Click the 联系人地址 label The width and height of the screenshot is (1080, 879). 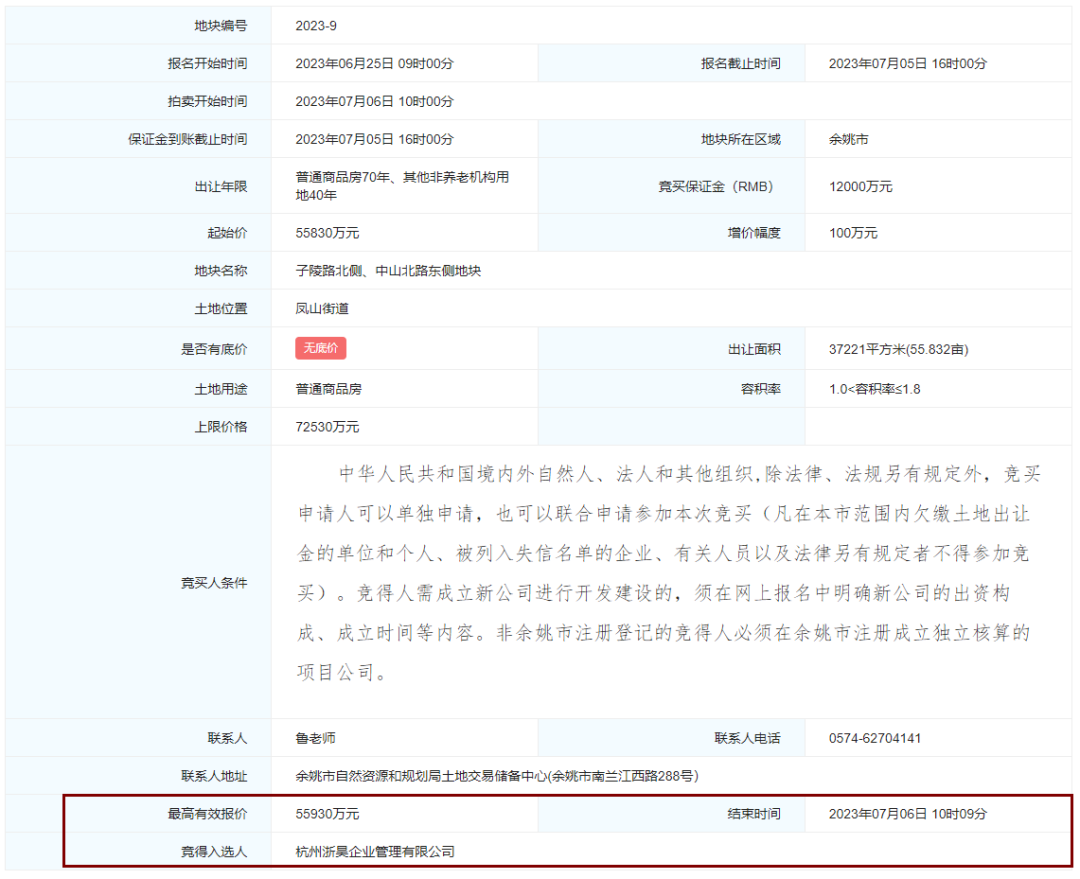point(214,776)
